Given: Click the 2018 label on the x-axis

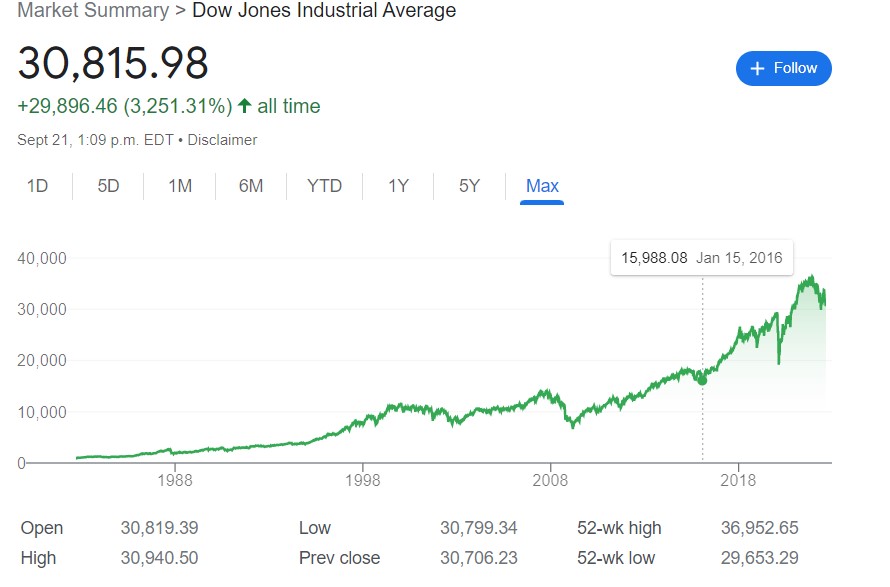Looking at the screenshot, I should [738, 480].
